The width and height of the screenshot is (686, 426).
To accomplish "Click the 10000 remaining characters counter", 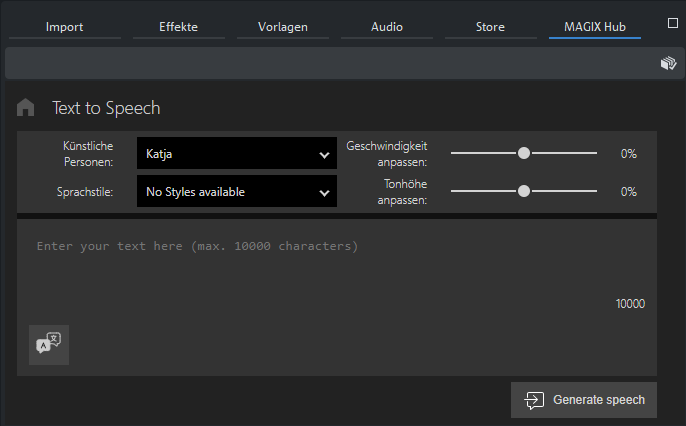I will 630,304.
